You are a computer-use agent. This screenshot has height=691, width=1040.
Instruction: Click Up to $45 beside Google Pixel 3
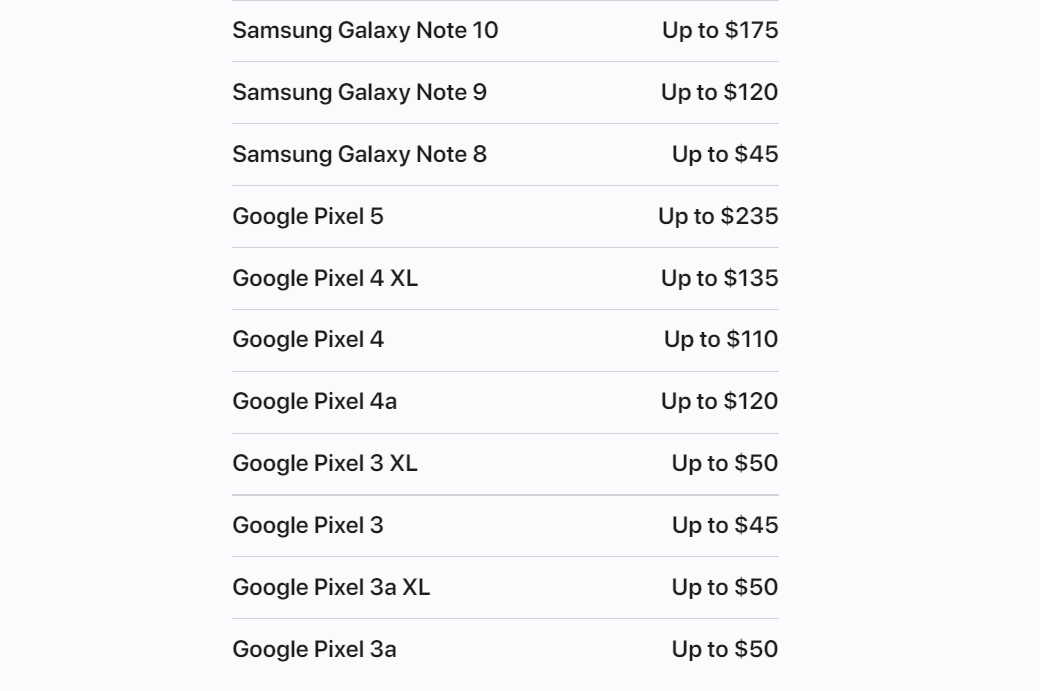(725, 525)
